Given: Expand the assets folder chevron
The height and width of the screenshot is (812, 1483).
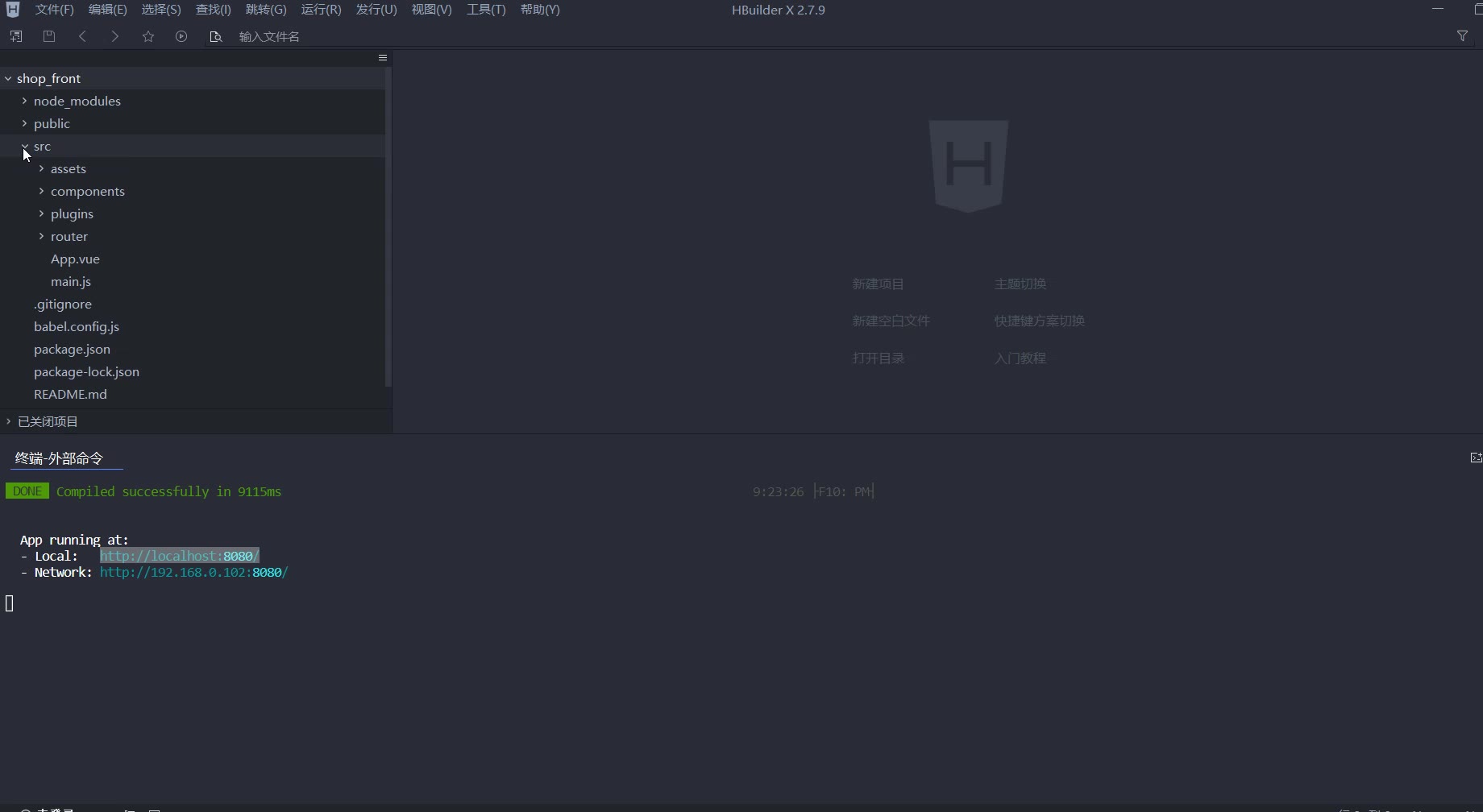Looking at the screenshot, I should 41,168.
